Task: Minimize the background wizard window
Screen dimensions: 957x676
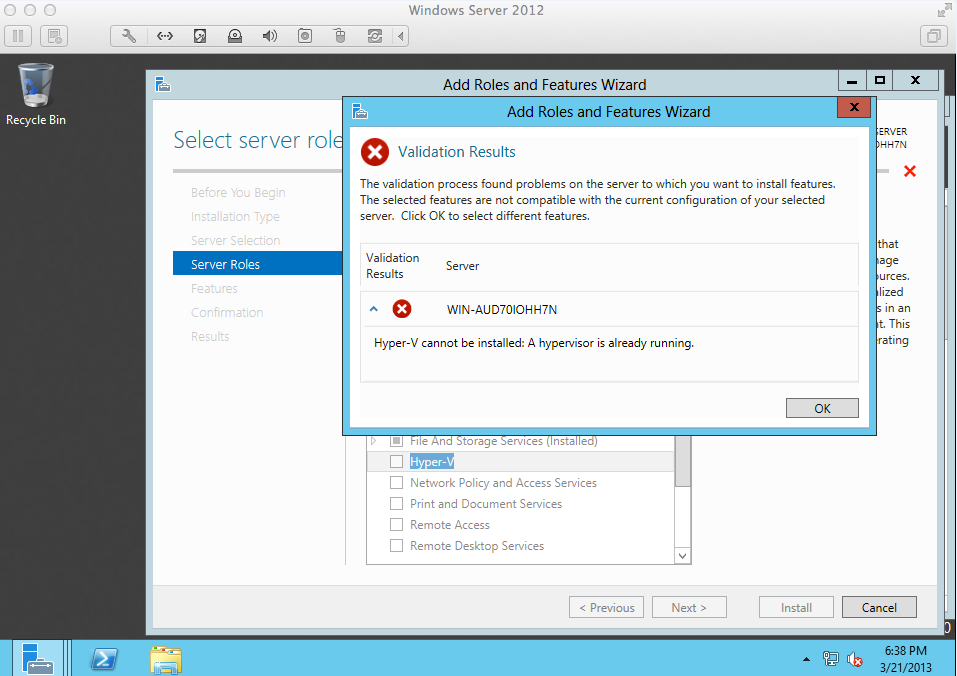Action: click(x=852, y=81)
